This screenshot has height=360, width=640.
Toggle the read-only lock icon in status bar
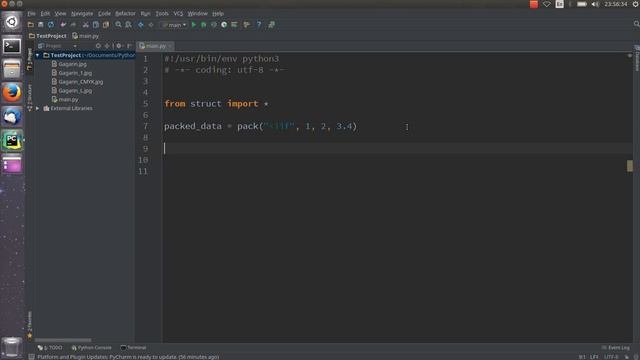click(627, 357)
